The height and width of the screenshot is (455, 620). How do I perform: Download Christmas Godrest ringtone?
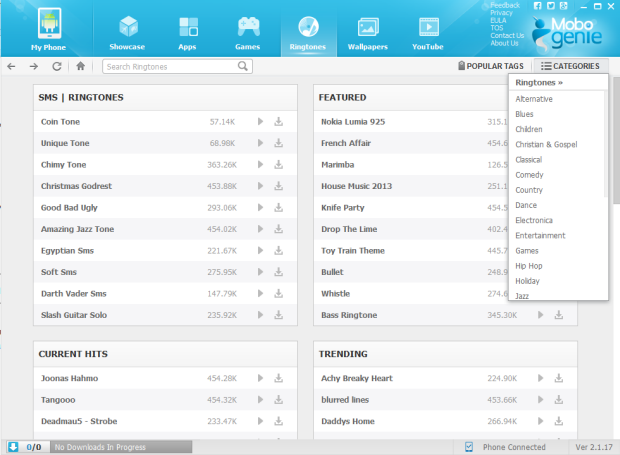(x=279, y=186)
